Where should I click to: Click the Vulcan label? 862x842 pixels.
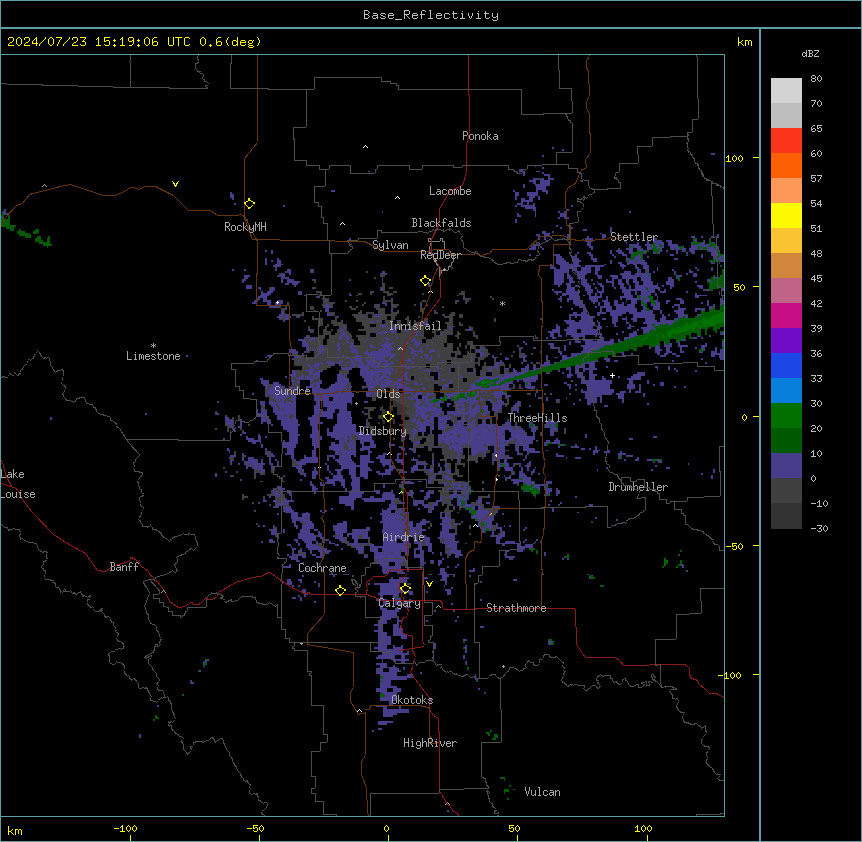[543, 792]
